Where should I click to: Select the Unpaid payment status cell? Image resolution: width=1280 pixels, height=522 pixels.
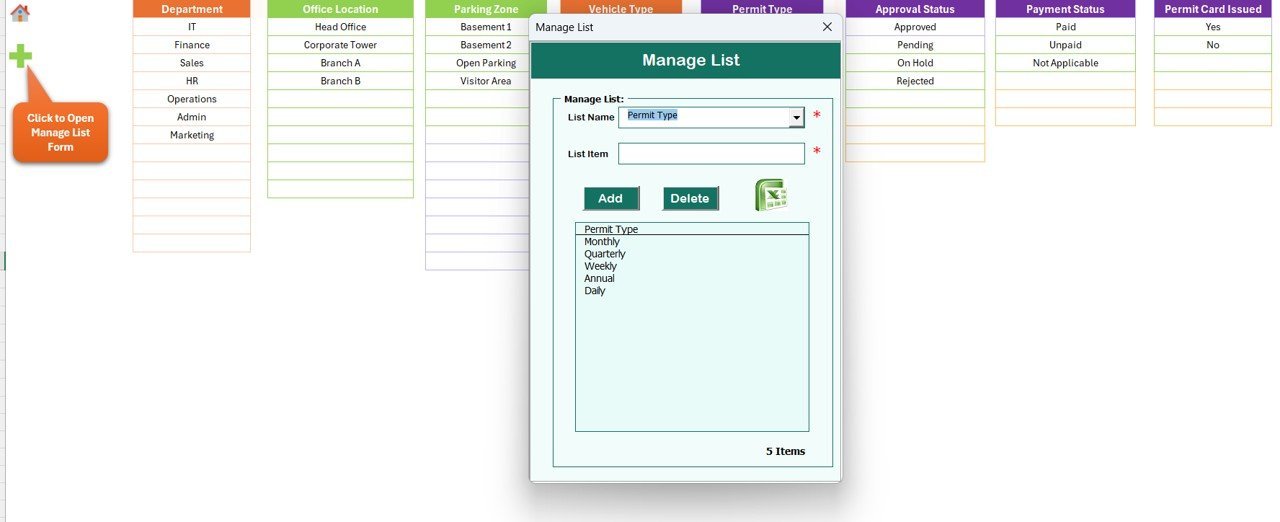point(1065,45)
